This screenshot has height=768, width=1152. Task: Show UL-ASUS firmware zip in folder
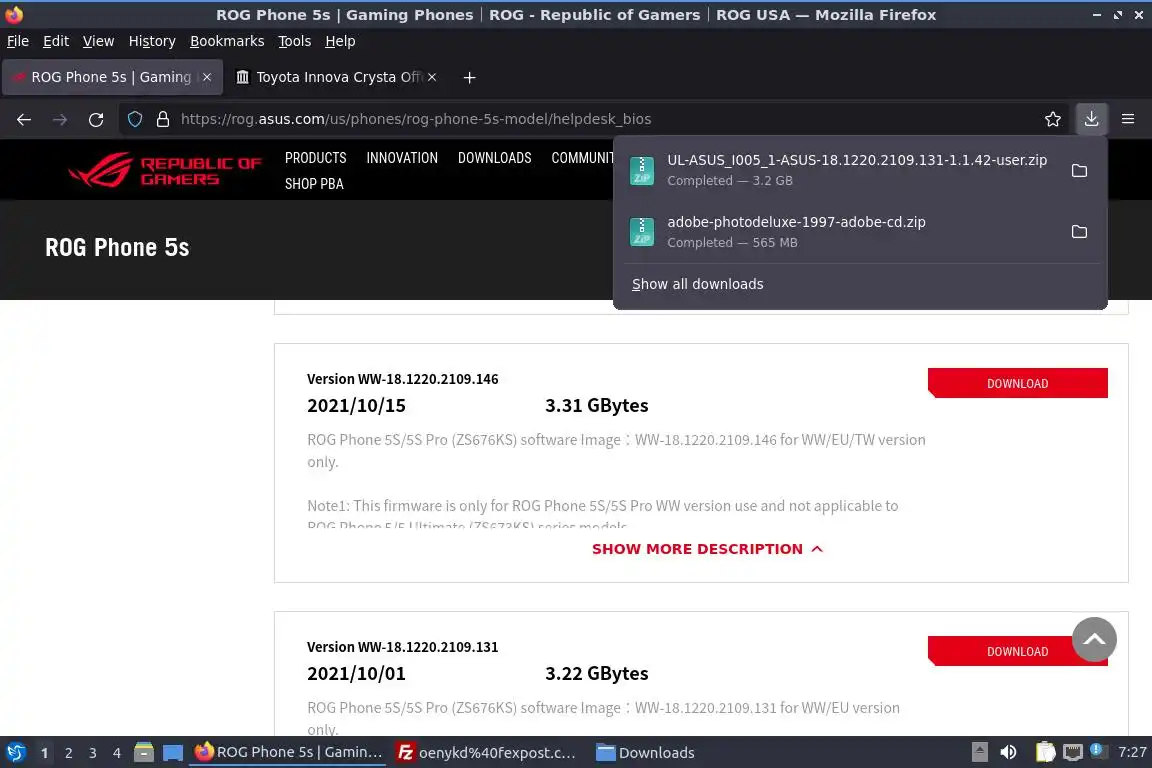tap(1079, 171)
